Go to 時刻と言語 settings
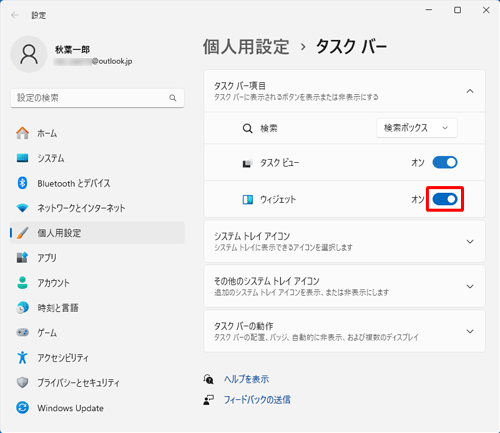The width and height of the screenshot is (500, 433). pyautogui.click(x=97, y=308)
